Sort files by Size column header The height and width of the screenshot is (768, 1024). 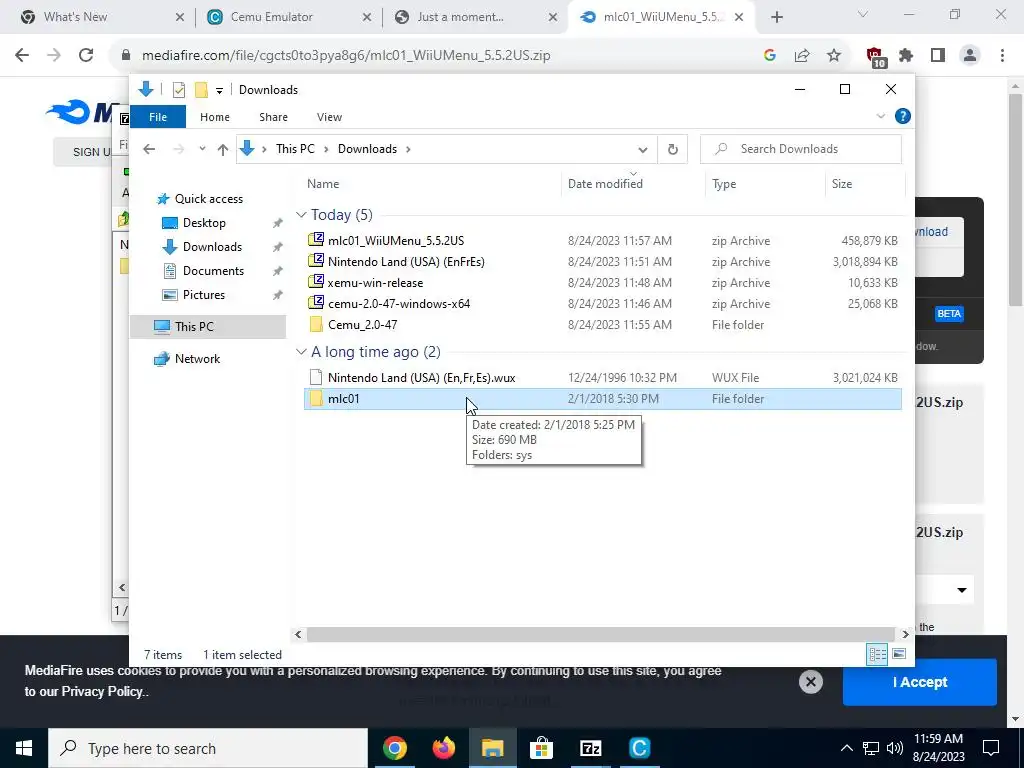tap(865, 184)
